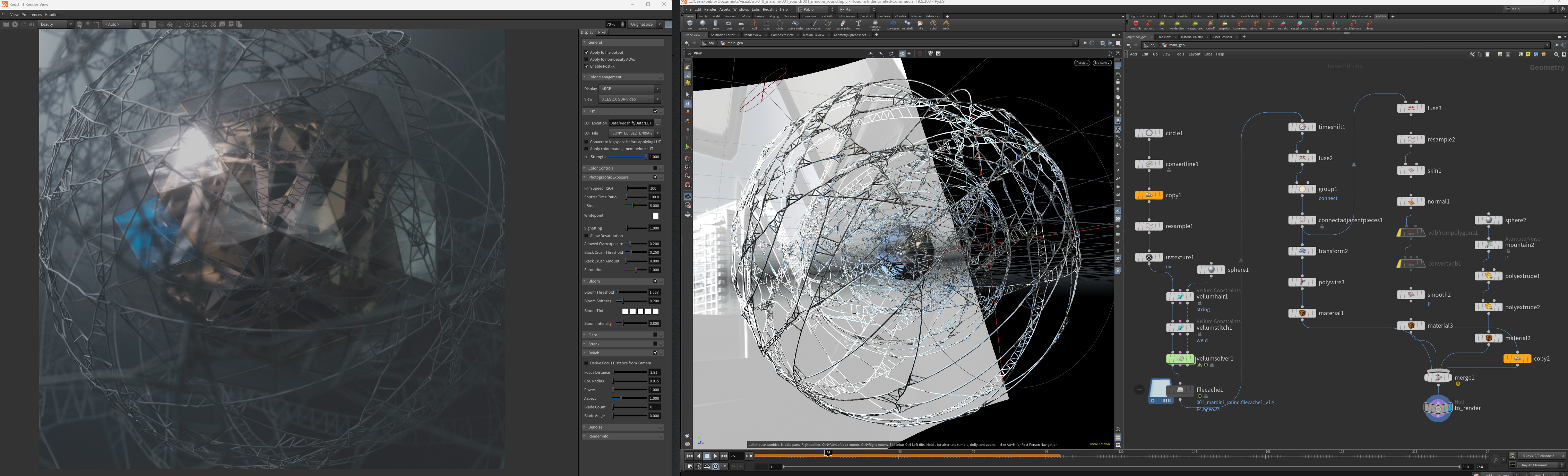This screenshot has width=1568, height=476.
Task: Click the No cam viewport button
Action: pos(1102,63)
